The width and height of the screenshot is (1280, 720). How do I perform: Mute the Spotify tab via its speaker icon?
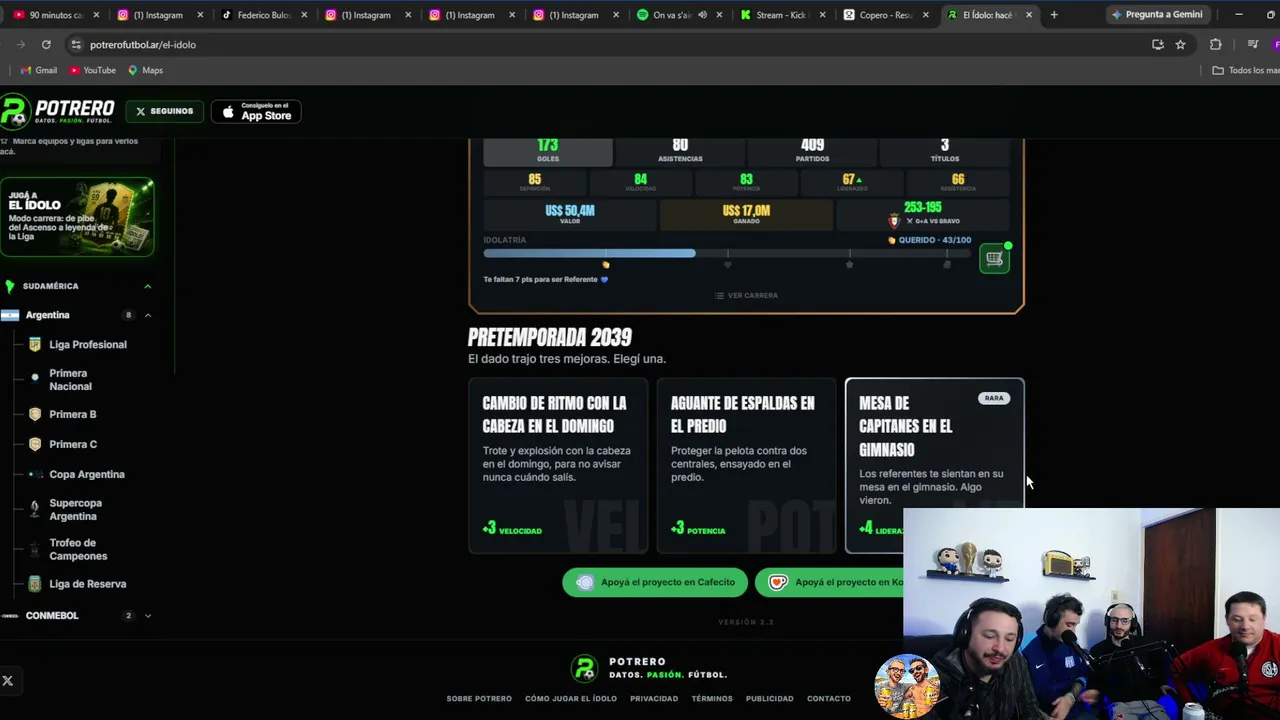[702, 15]
